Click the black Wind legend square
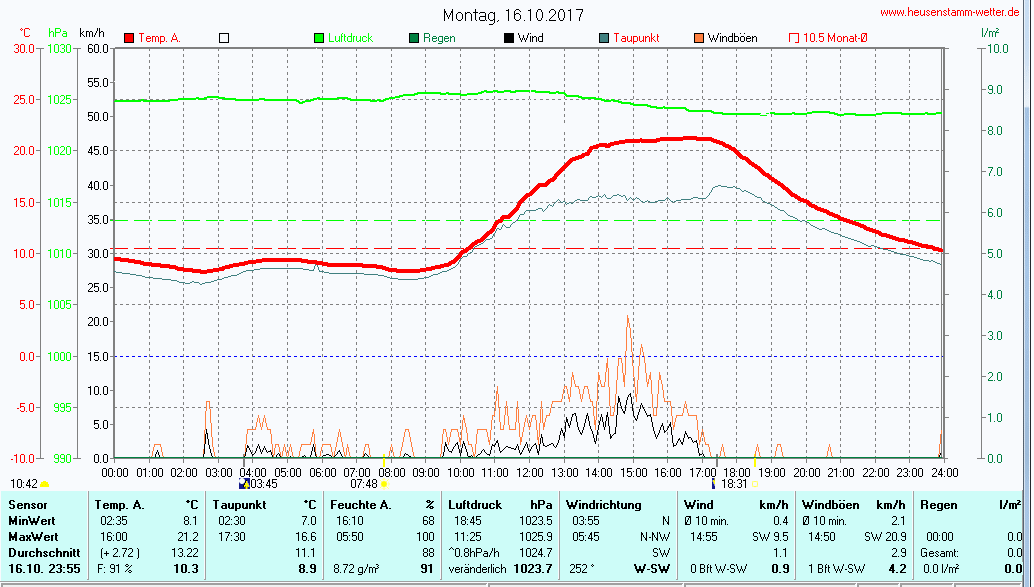 point(509,38)
